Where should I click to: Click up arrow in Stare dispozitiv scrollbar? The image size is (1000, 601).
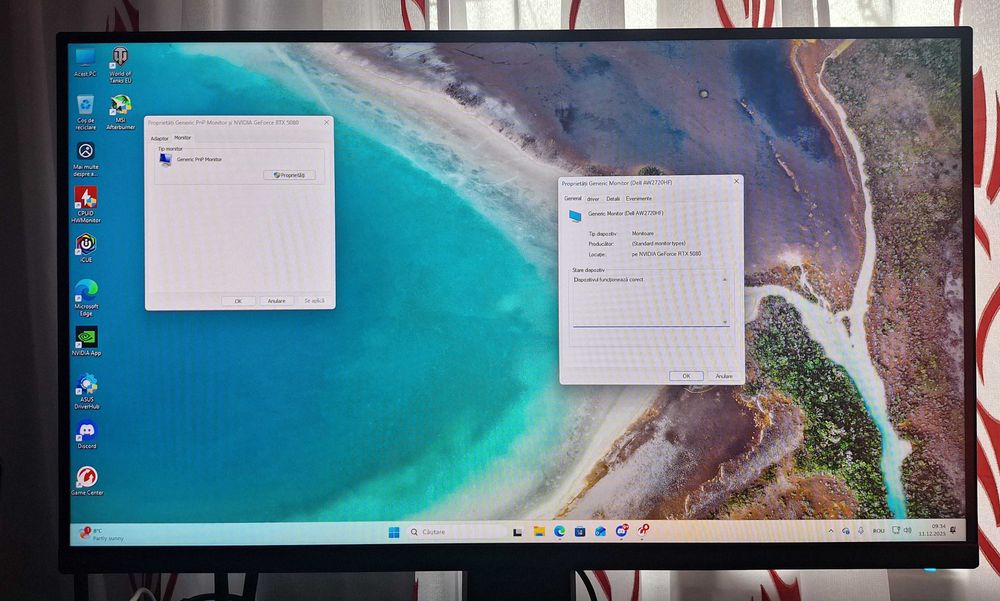click(724, 279)
